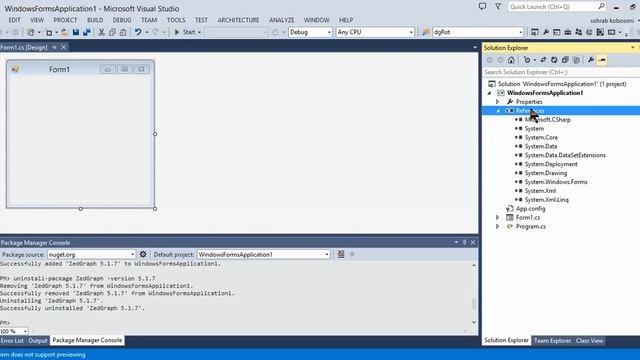Click the Copy icon in the toolbar
Screen dimensions: 640x360
pyautogui.click(x=112, y=32)
